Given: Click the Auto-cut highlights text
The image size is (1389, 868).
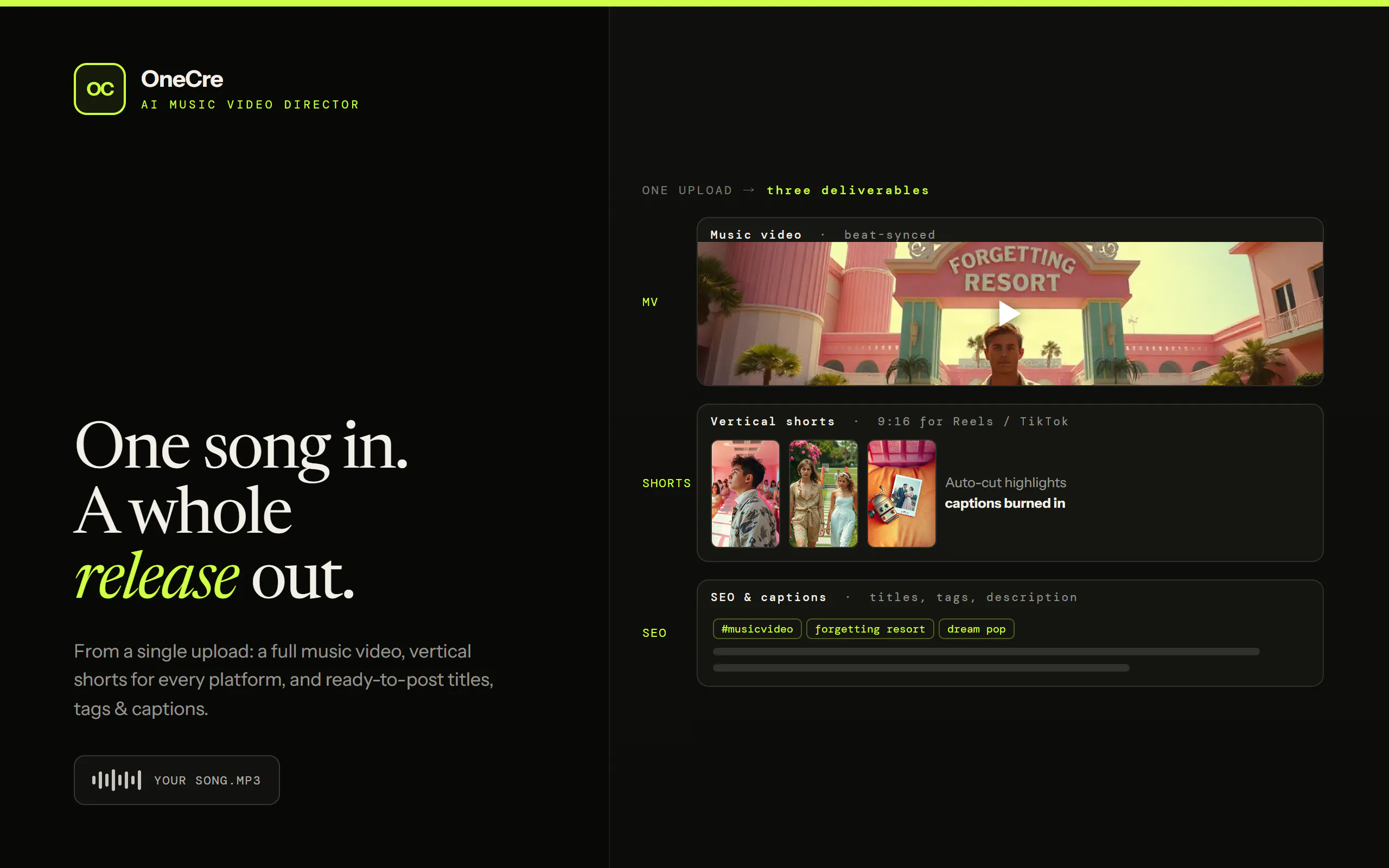Looking at the screenshot, I should [1005, 483].
